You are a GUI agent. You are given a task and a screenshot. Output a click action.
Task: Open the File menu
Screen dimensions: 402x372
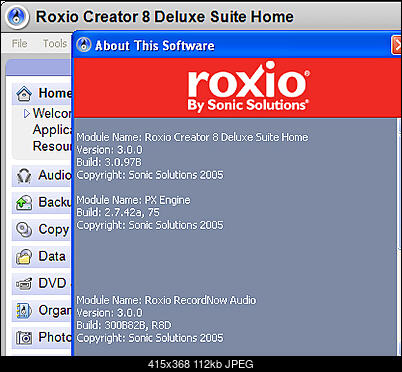click(x=19, y=43)
